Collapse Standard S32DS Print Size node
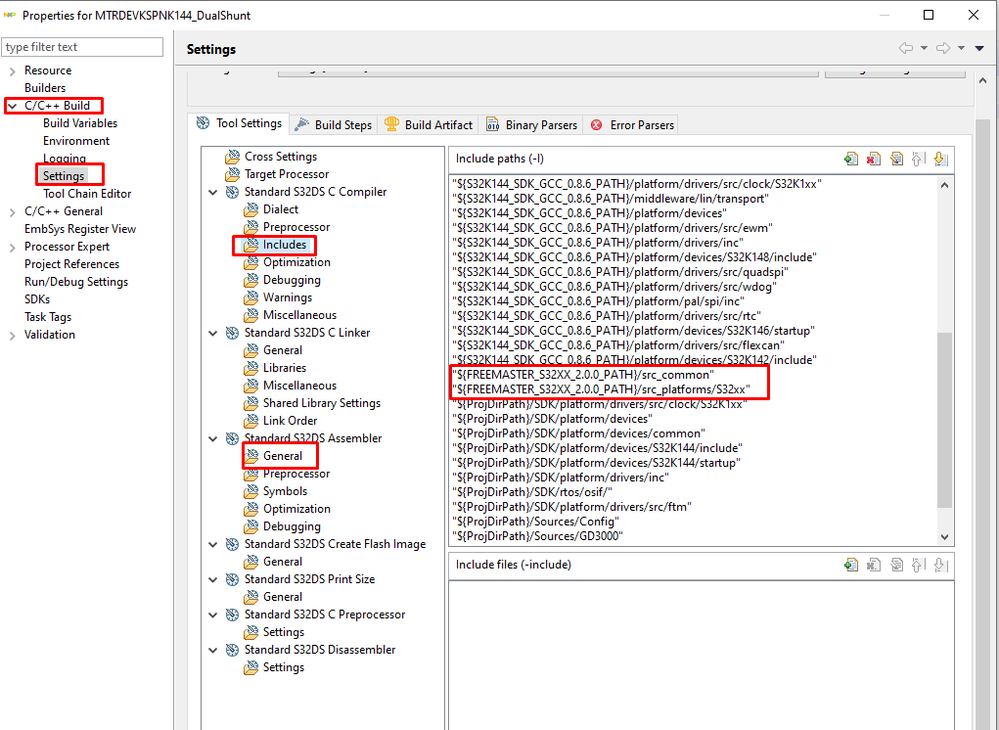The height and width of the screenshot is (730, 999). [213, 580]
